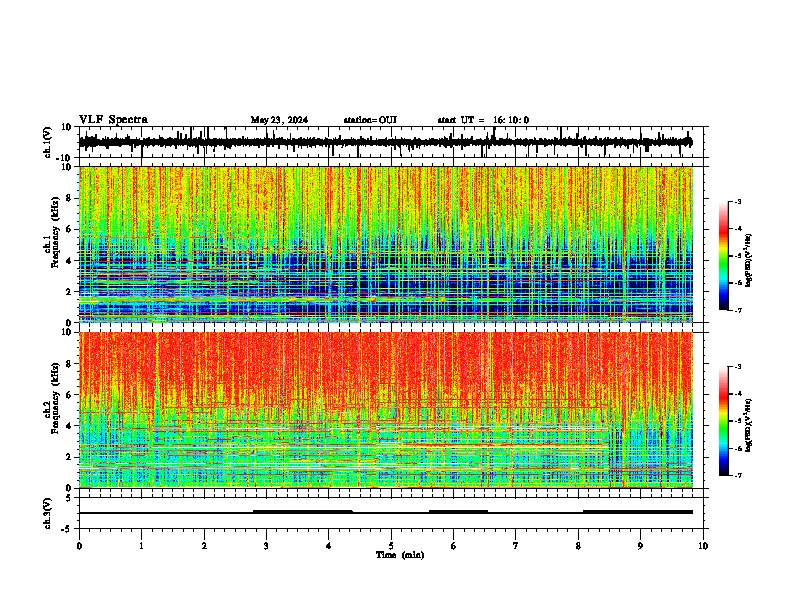Click the time axis tick label "5"
This screenshot has width=792, height=612.
(391, 546)
